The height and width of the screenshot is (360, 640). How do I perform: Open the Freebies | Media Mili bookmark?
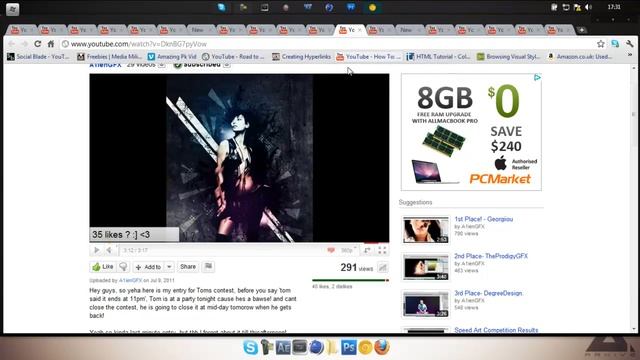(109, 57)
